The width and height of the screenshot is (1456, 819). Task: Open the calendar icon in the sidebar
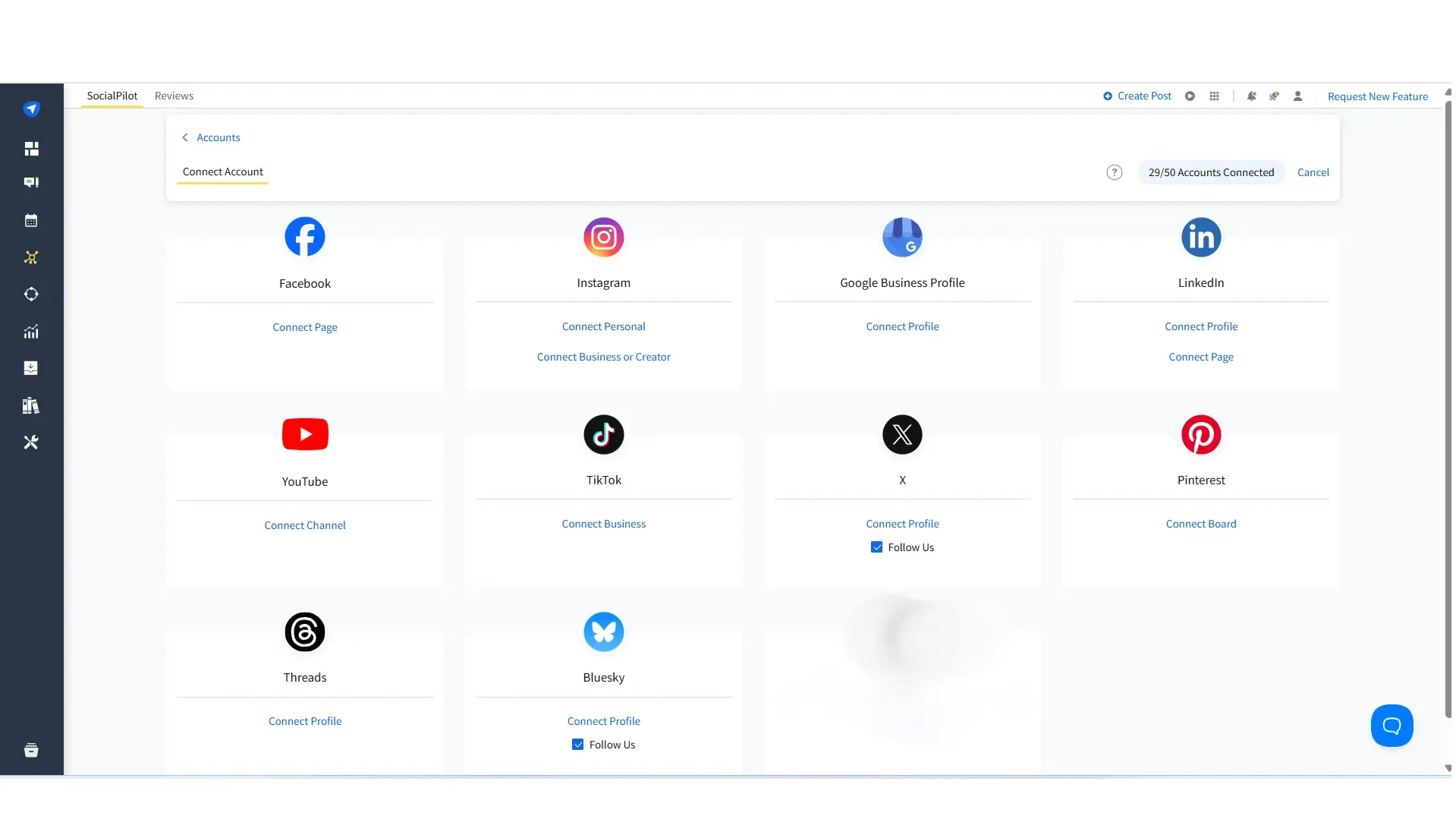click(x=32, y=220)
